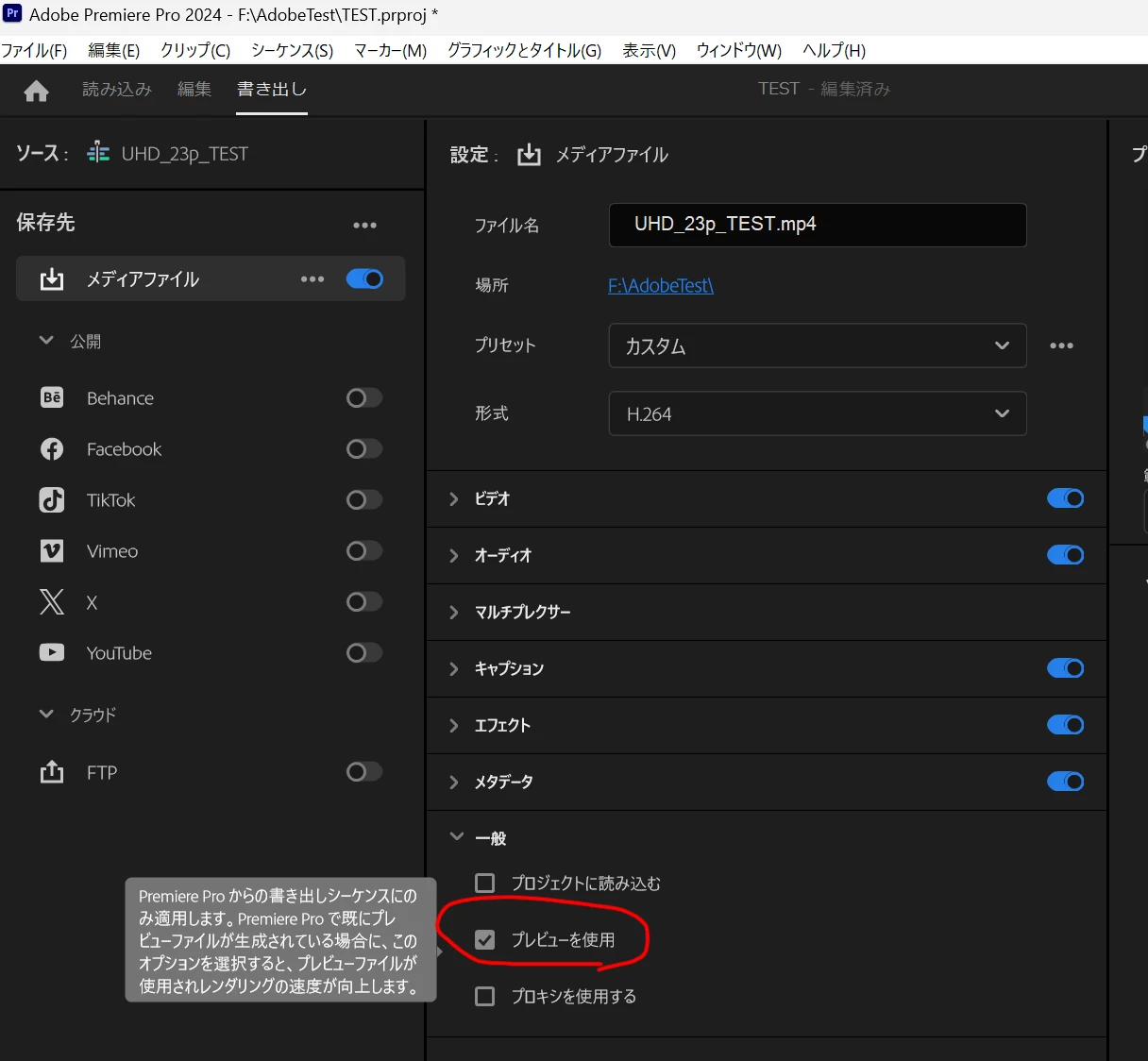
Task: Click the FTP upload icon
Action: pyautogui.click(x=52, y=771)
